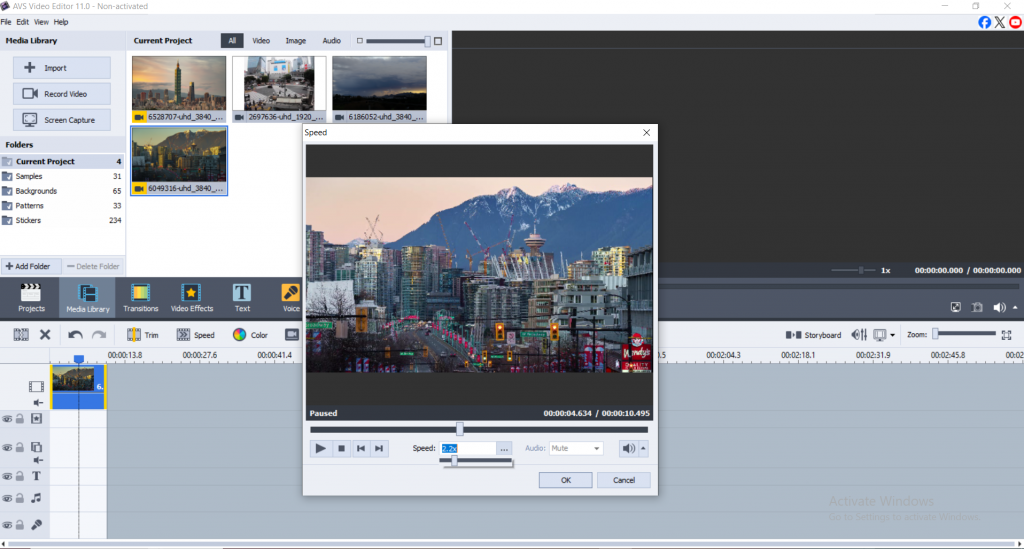
Task: Hide the voice recording track
Action: point(7,524)
